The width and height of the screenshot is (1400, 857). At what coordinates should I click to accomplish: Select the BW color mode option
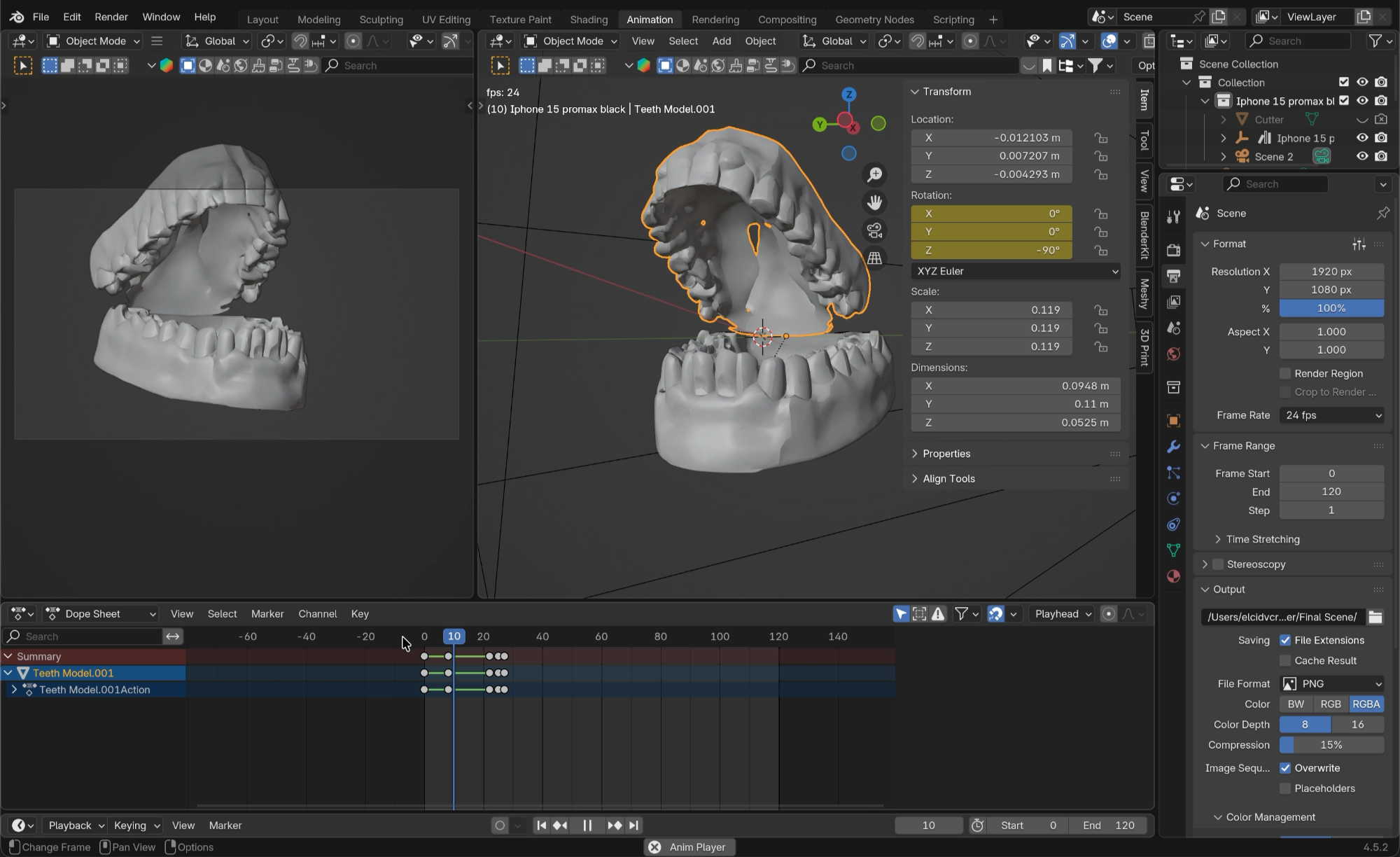[x=1296, y=704]
